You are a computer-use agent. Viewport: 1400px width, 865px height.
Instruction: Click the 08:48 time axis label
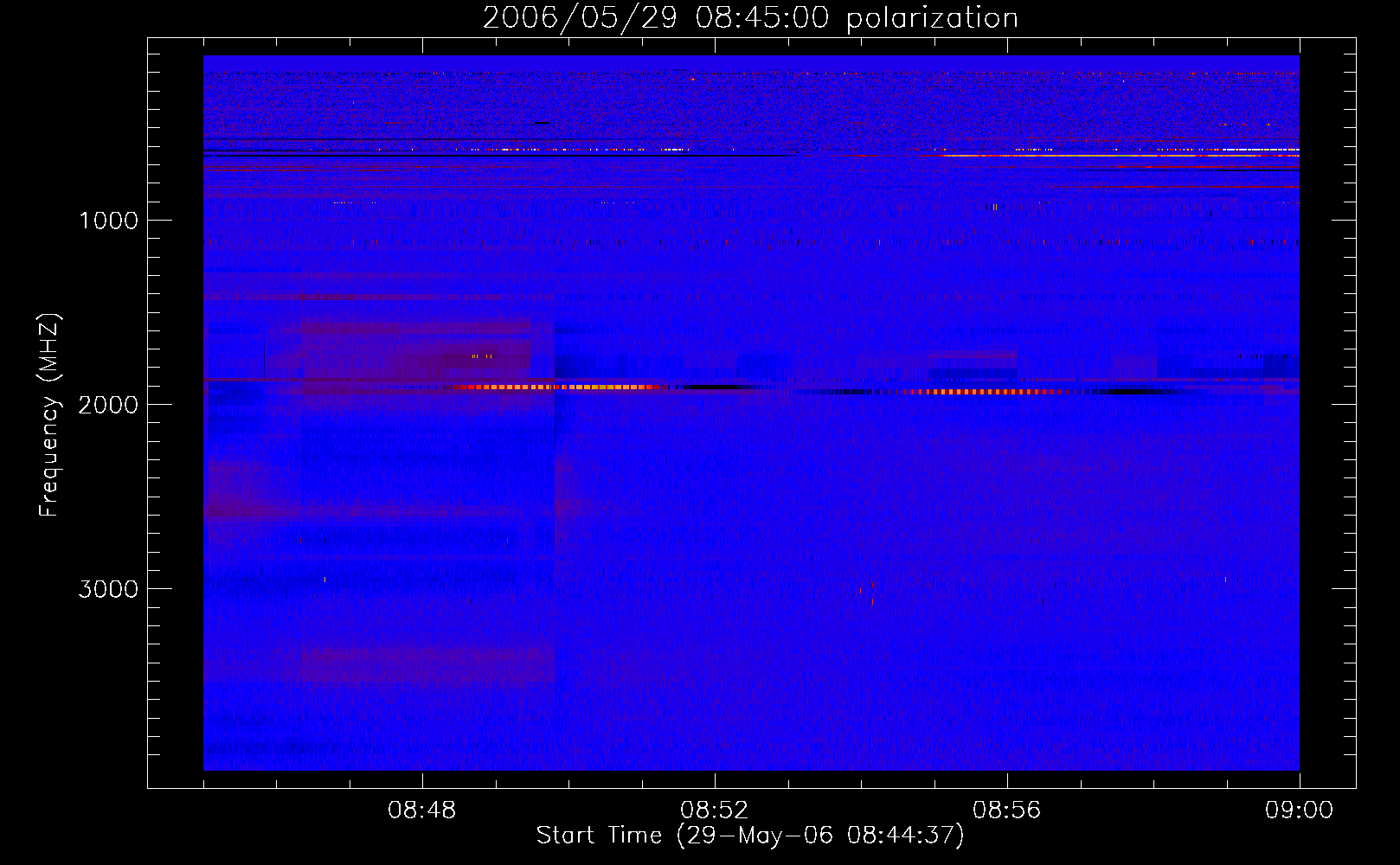click(422, 811)
